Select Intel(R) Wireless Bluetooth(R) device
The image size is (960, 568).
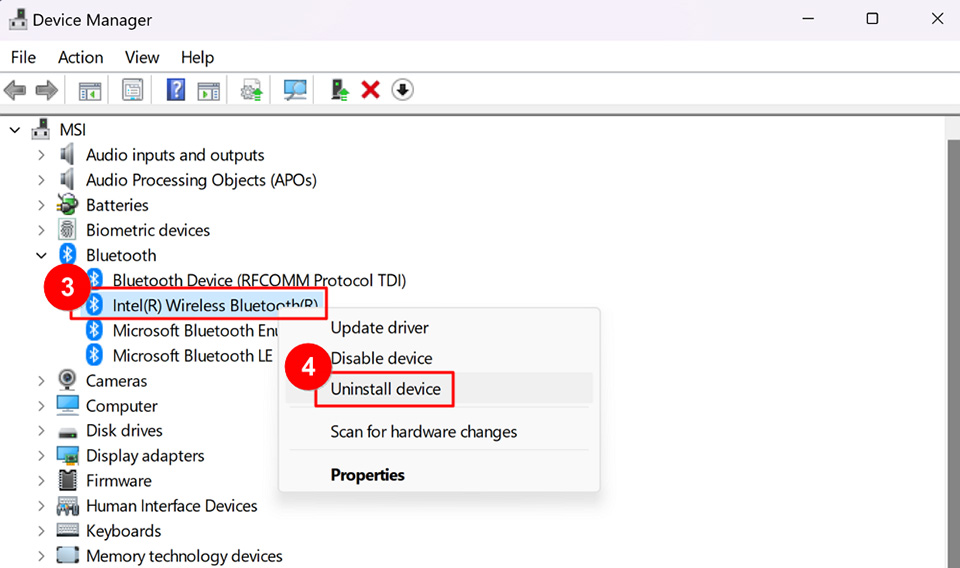click(x=215, y=305)
